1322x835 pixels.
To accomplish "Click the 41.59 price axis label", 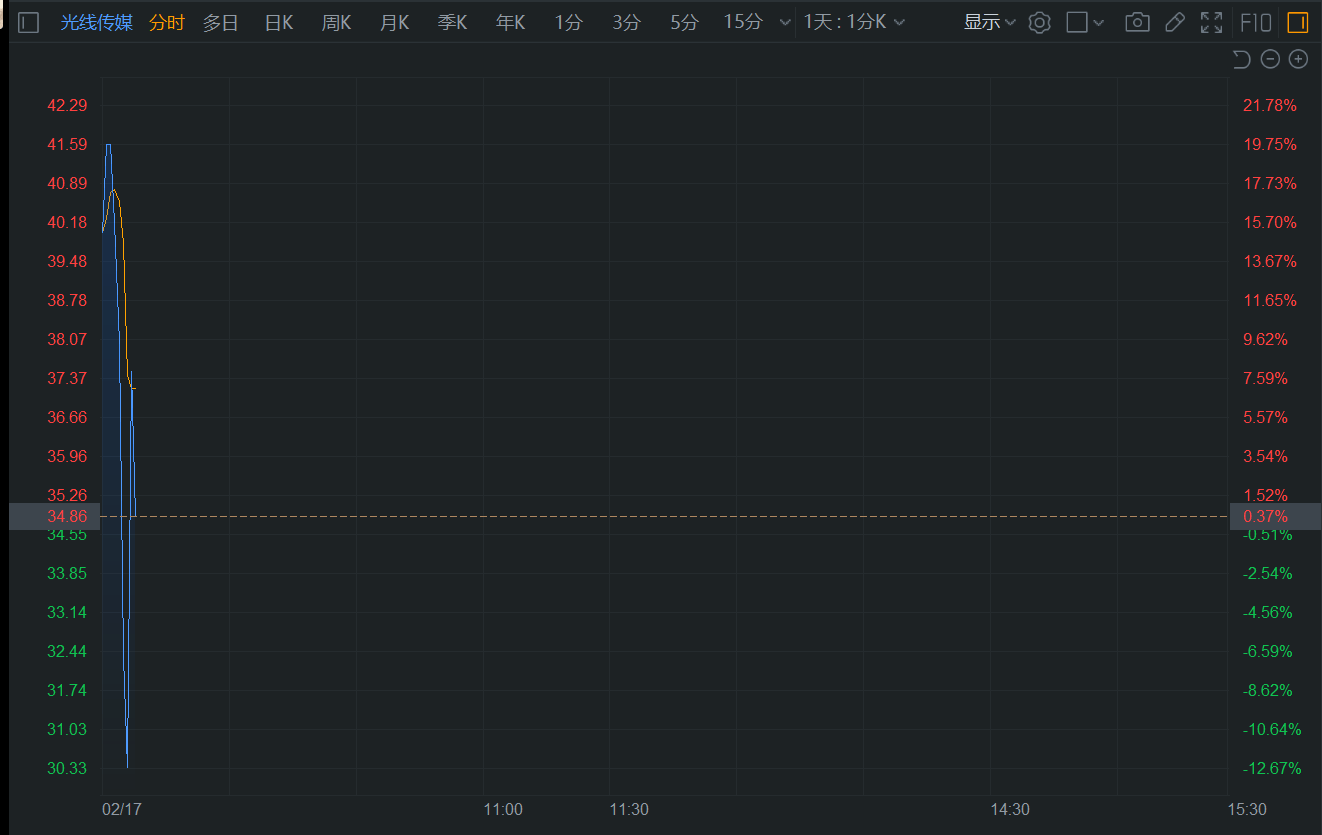I will (67, 144).
